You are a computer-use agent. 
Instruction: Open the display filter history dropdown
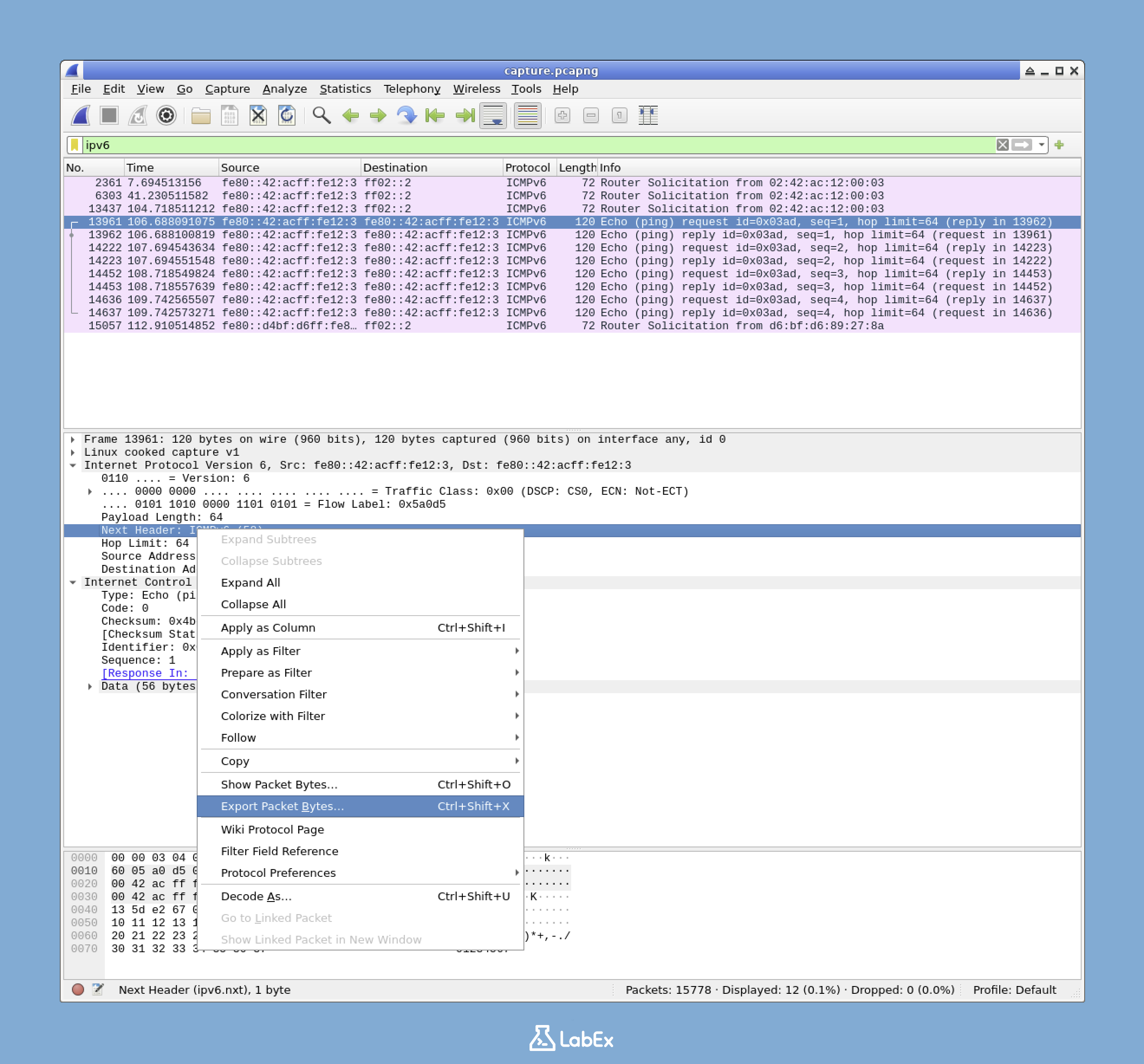1042,145
